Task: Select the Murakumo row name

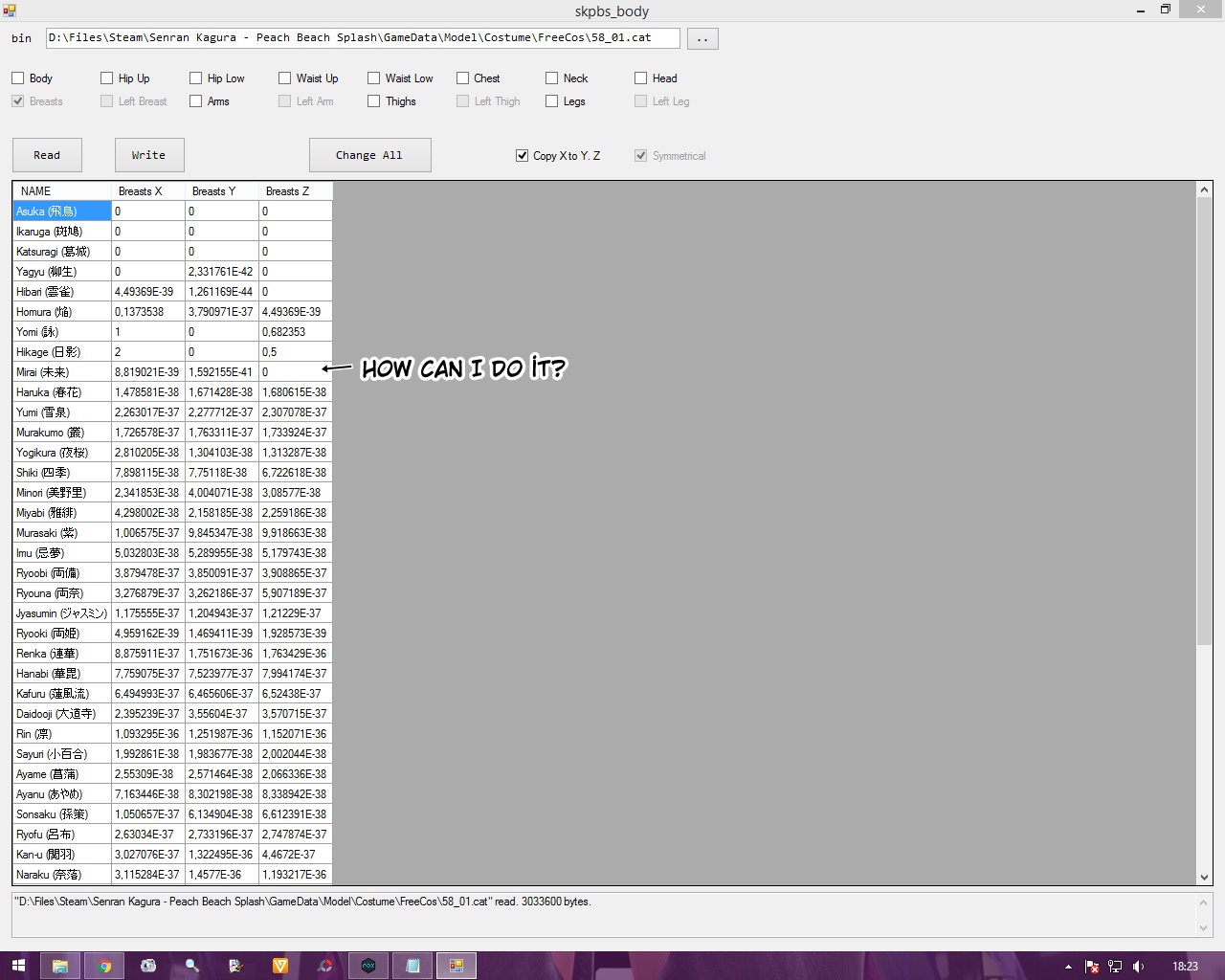Action: pyautogui.click(x=62, y=433)
